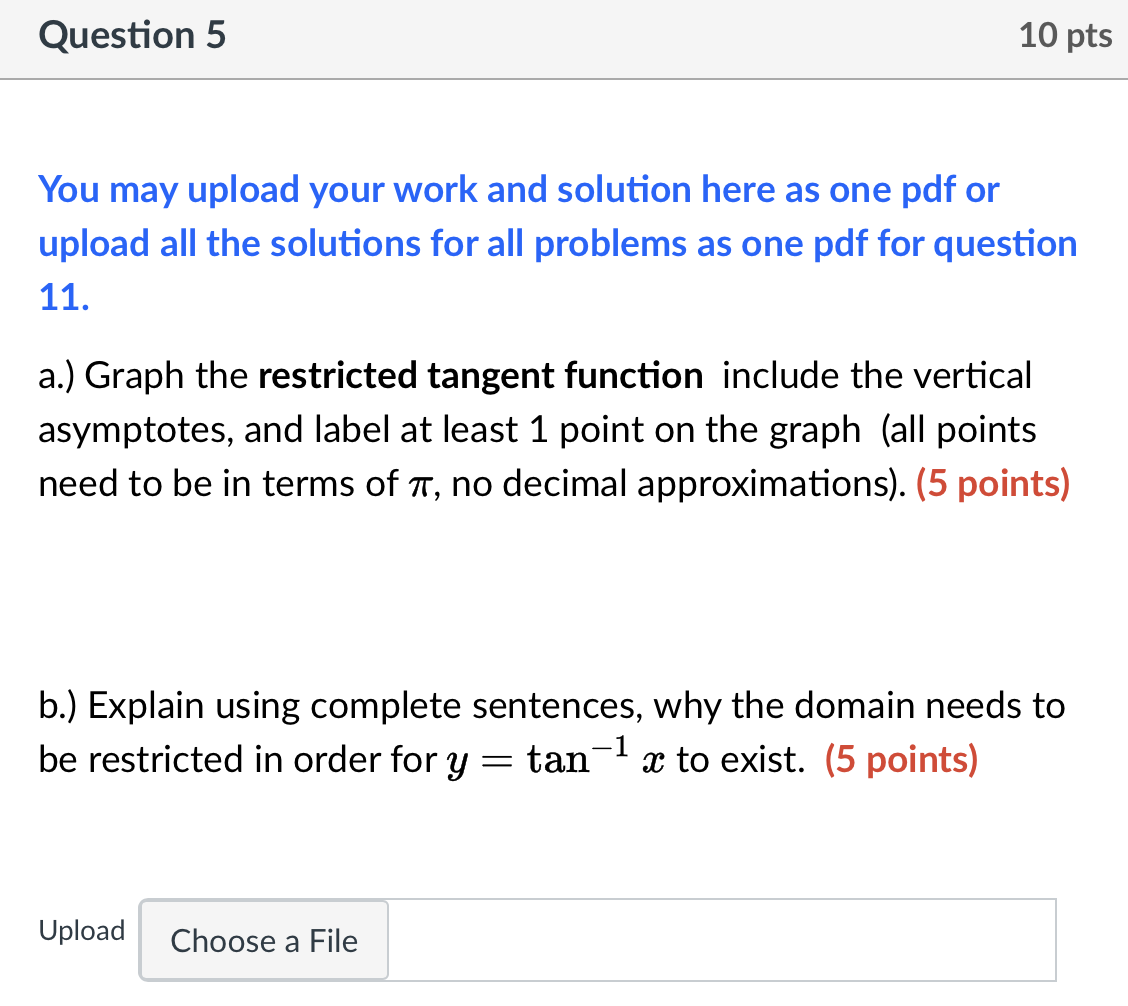Viewport: 1128px width, 1006px height.
Task: Click the 10 pts label
Action: point(1065,35)
